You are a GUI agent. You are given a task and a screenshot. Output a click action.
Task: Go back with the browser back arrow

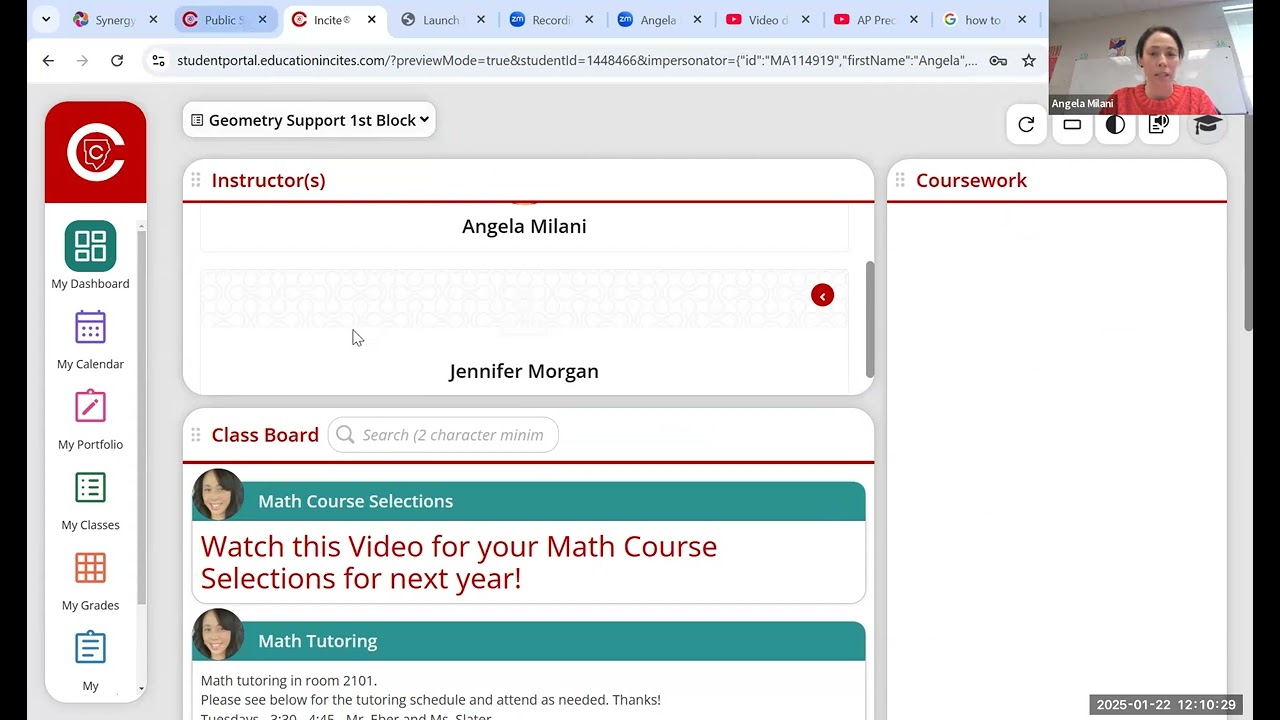click(x=48, y=60)
